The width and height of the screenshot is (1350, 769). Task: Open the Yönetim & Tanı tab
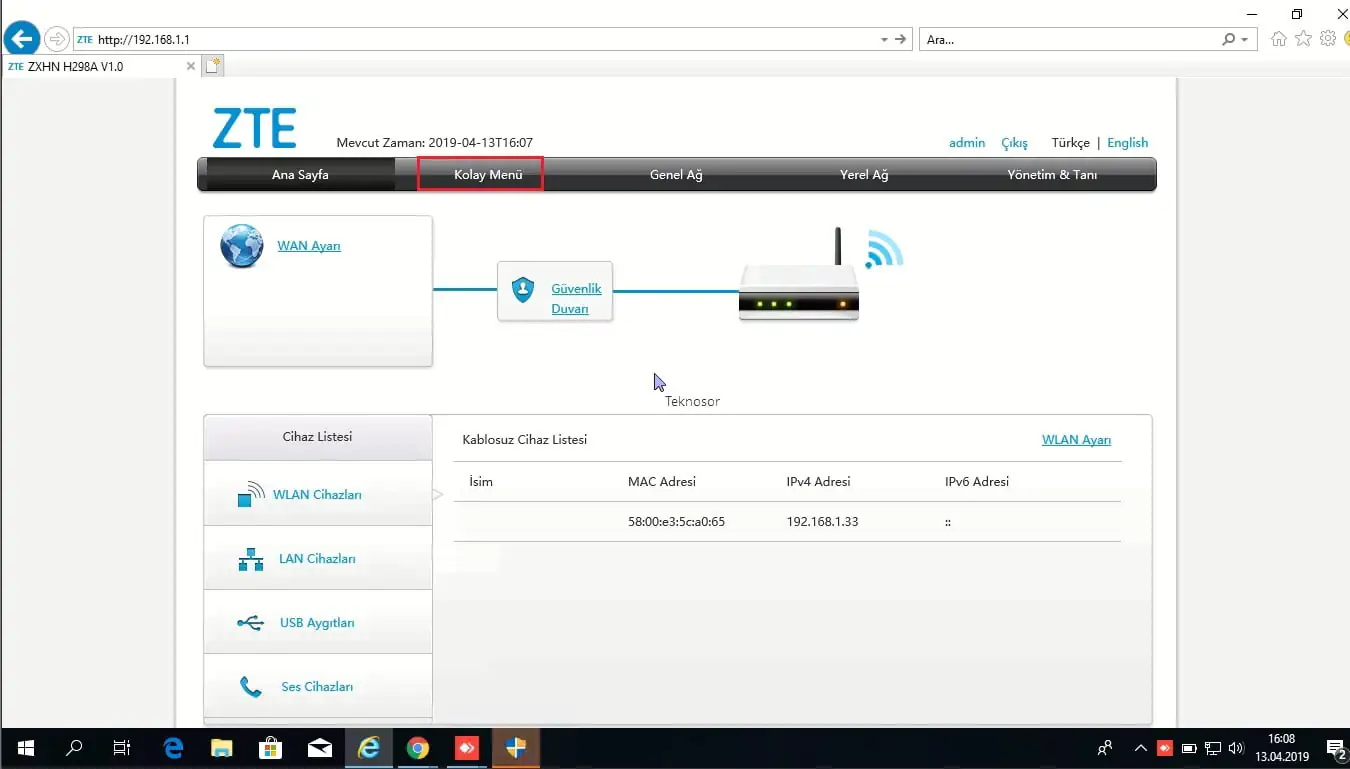click(1051, 174)
